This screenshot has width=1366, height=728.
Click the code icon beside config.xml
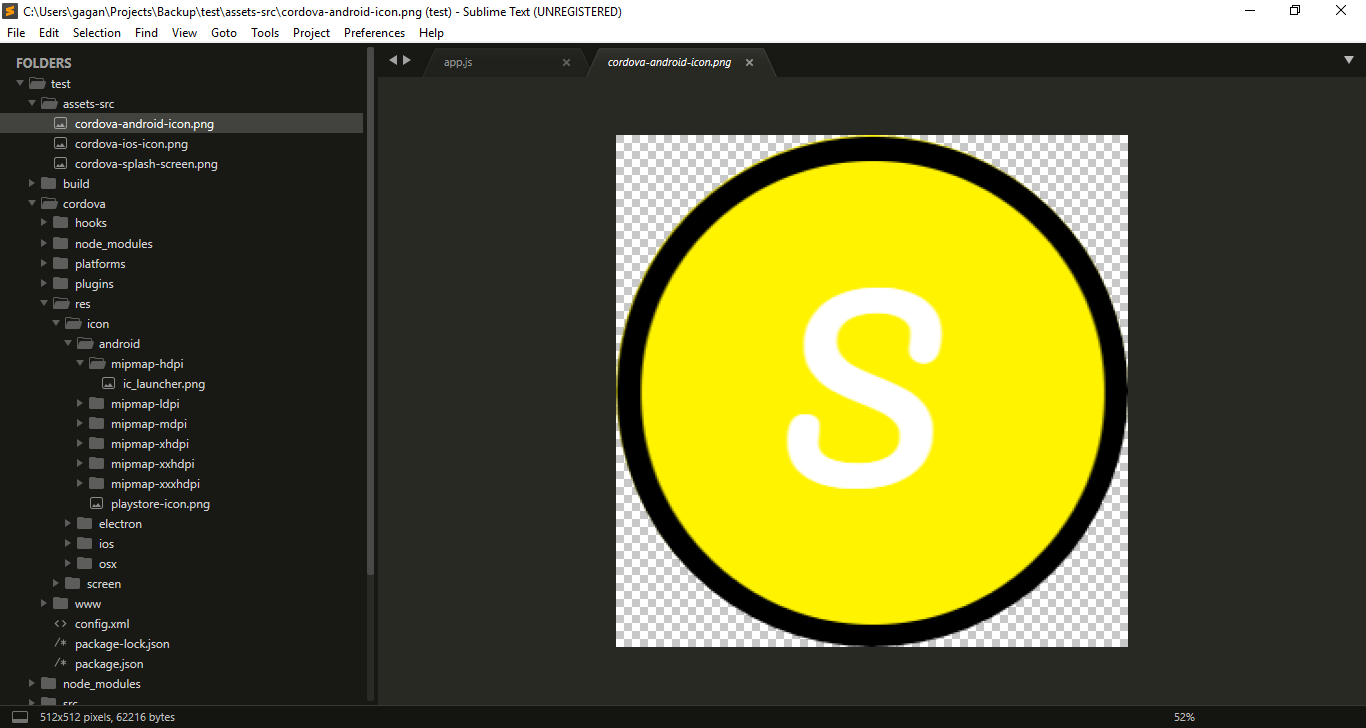[61, 624]
